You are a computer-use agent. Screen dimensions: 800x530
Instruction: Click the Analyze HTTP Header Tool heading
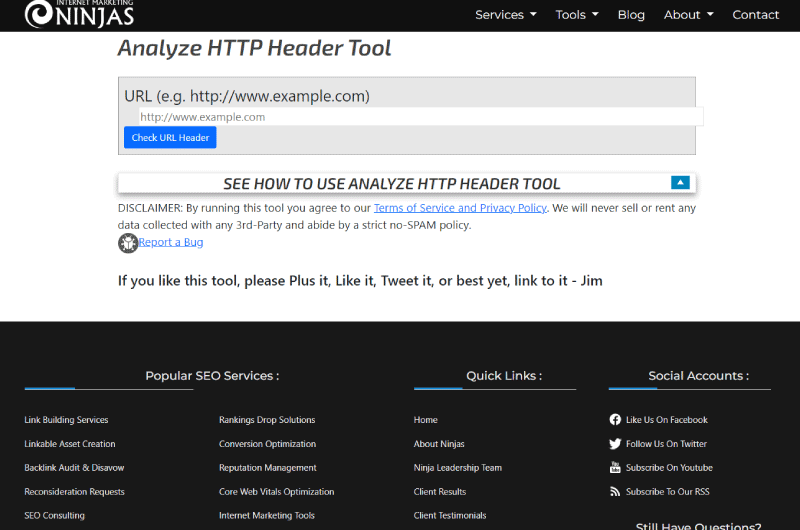pyautogui.click(x=254, y=48)
